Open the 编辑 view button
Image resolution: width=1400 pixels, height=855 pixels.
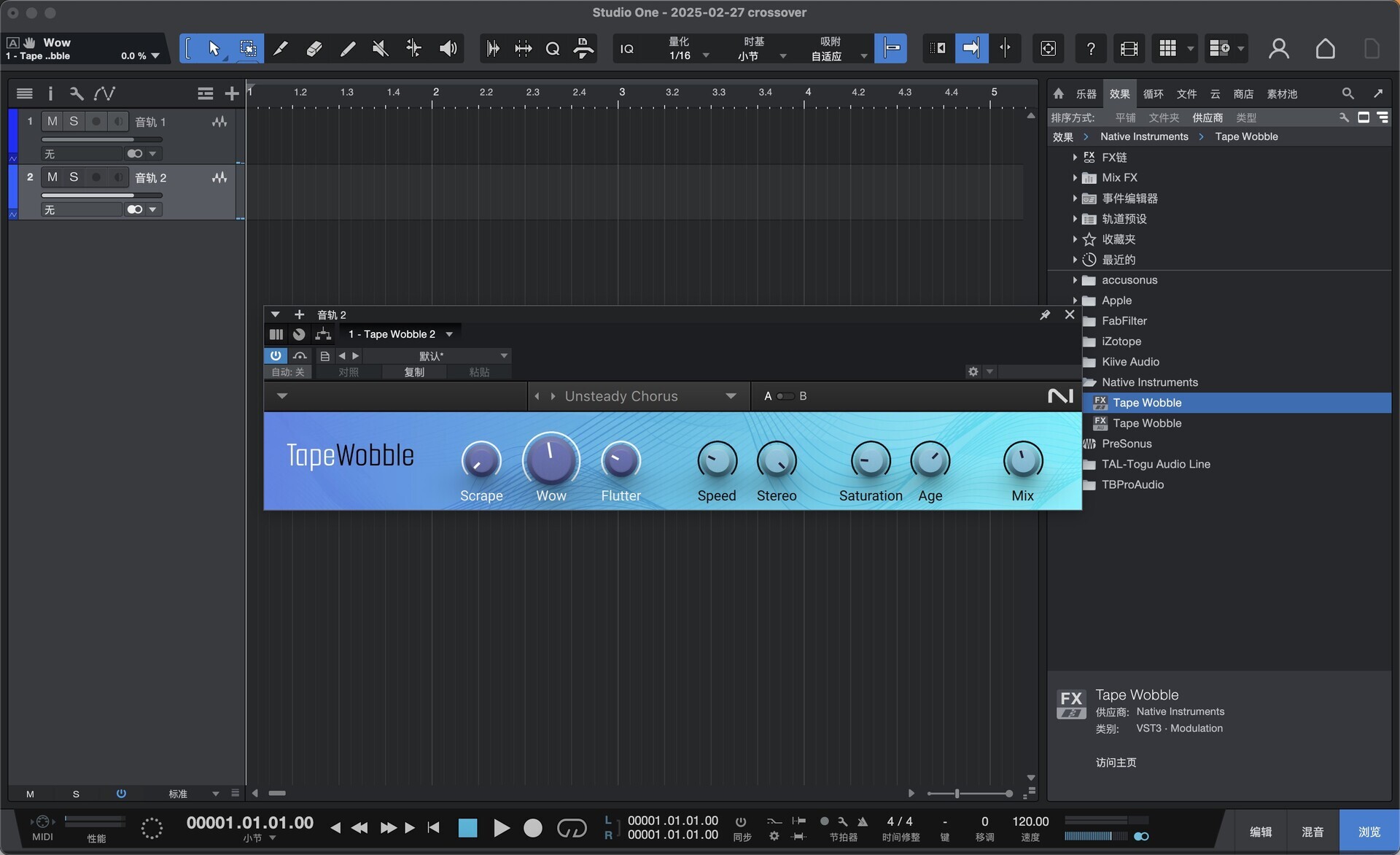1261,832
